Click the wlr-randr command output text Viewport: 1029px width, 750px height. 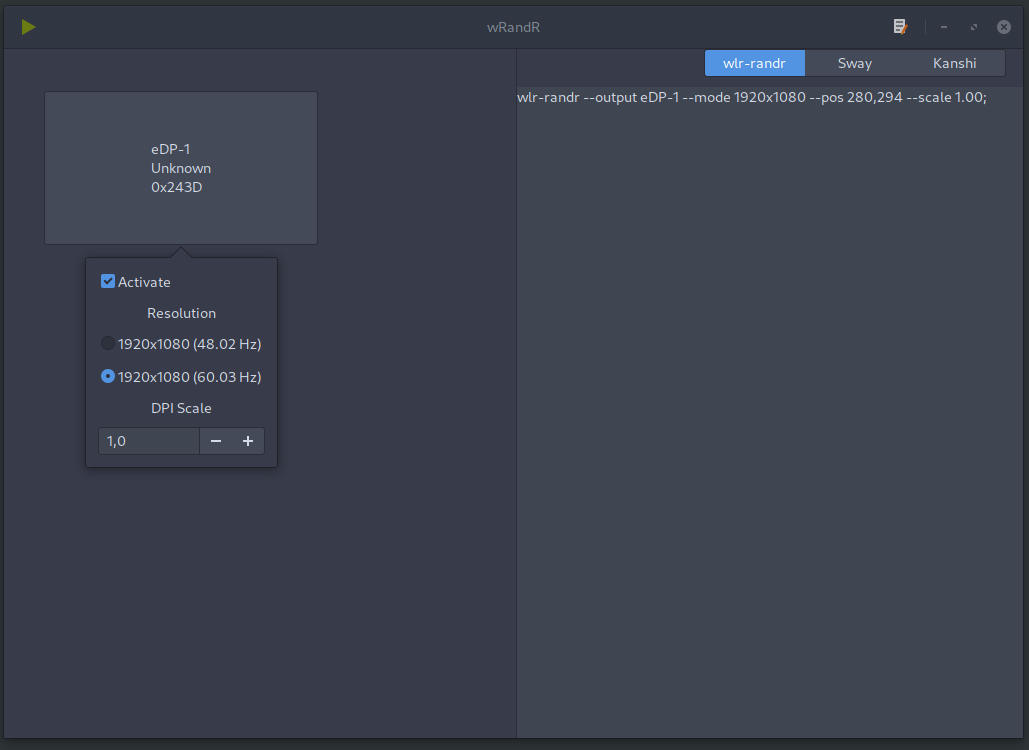[751, 97]
